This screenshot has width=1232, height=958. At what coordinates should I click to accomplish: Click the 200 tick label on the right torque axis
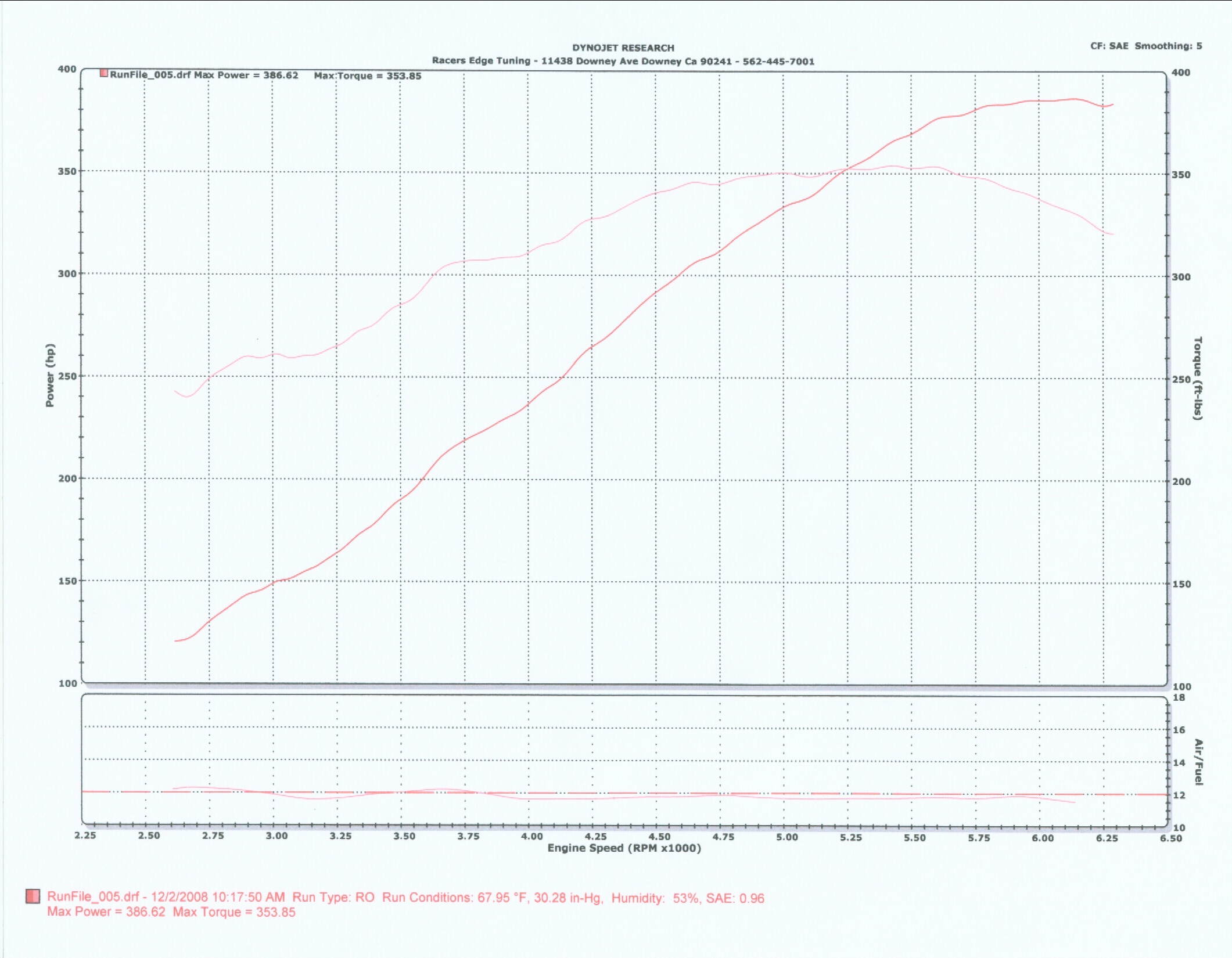(1181, 481)
